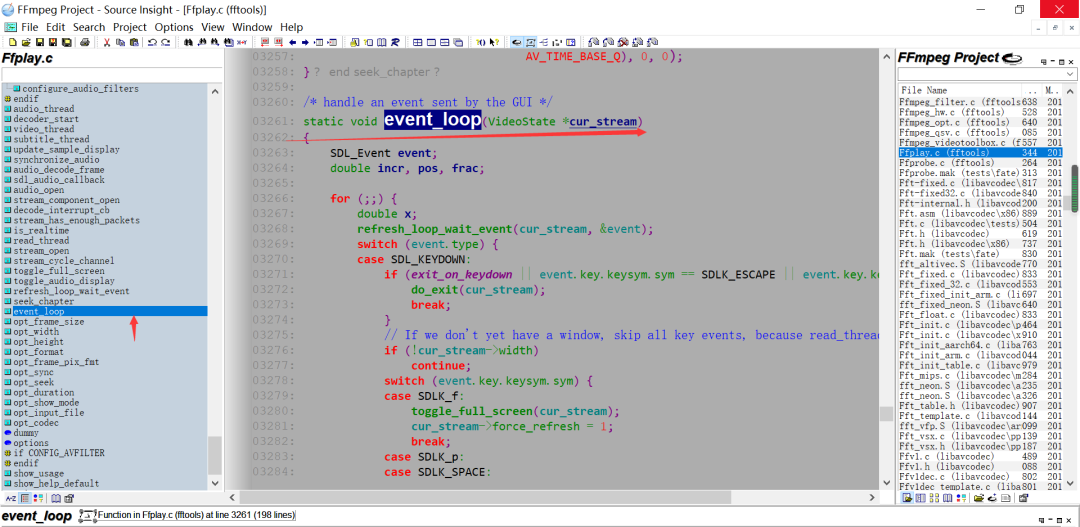Click the project list vertical scrollbar thumb
This screenshot has width=1080, height=527.
(1074, 187)
